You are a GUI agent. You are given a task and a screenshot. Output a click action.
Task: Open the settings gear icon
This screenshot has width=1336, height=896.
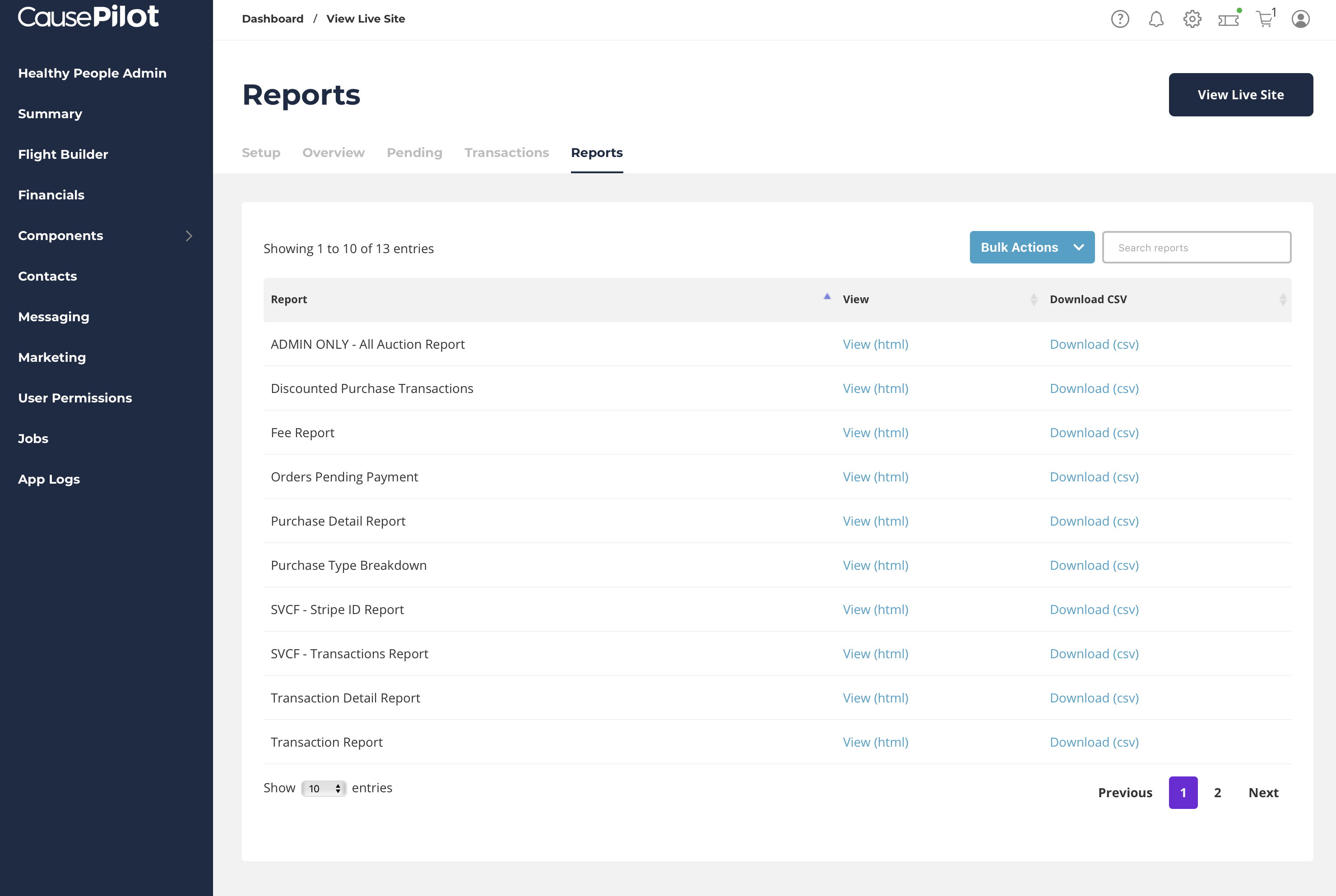pyautogui.click(x=1192, y=19)
